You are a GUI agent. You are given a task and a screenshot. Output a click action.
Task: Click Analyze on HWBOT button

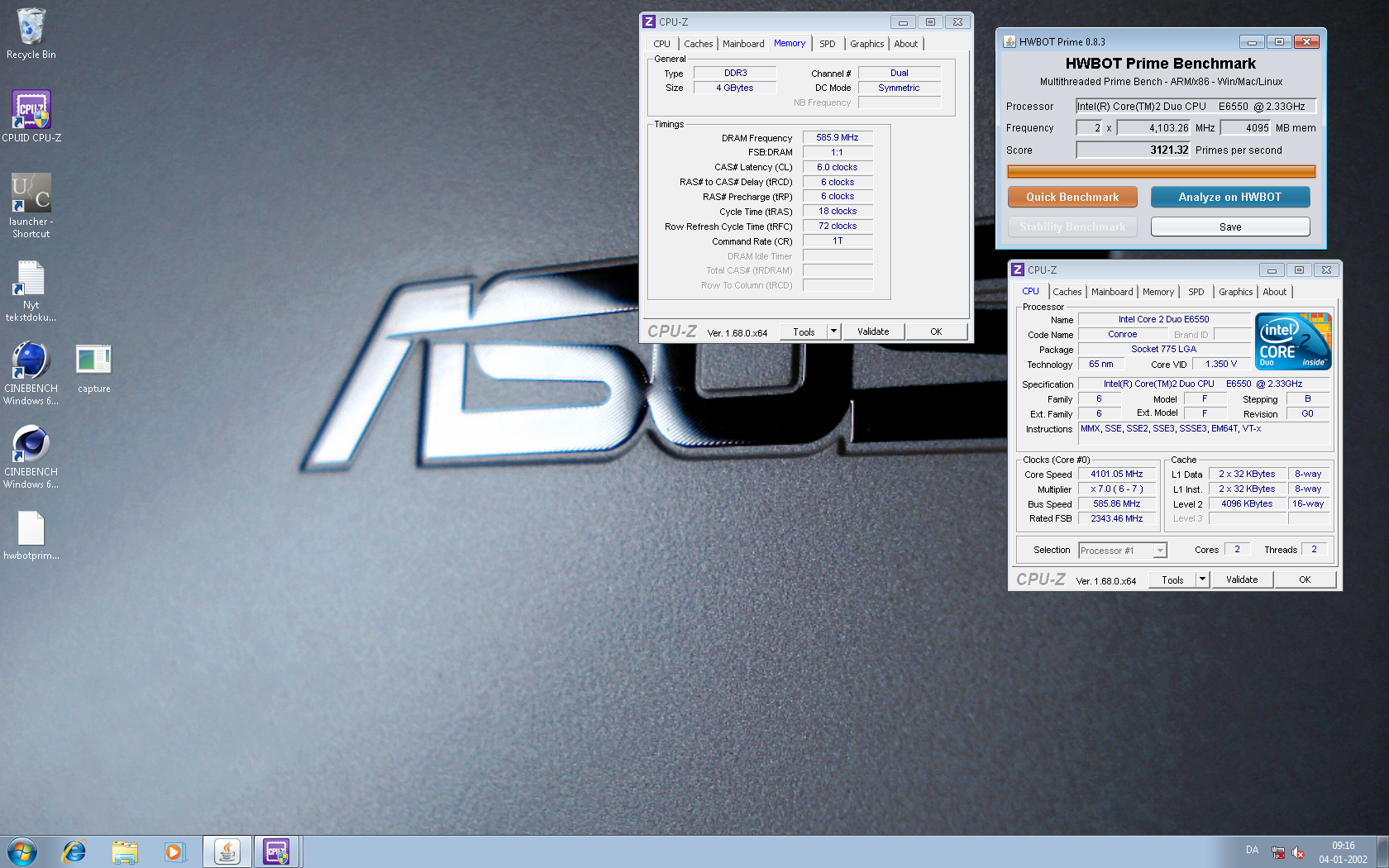point(1230,197)
